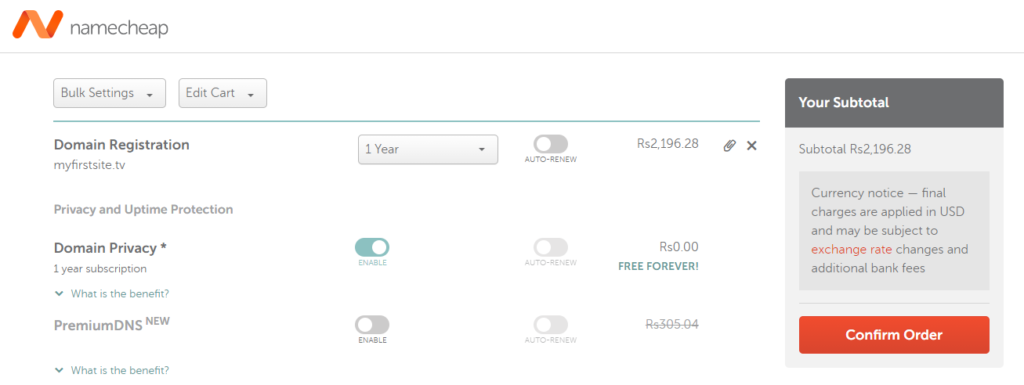Enable the PremiumDNS switch
Screen dimensions: 1024x385
(372, 324)
